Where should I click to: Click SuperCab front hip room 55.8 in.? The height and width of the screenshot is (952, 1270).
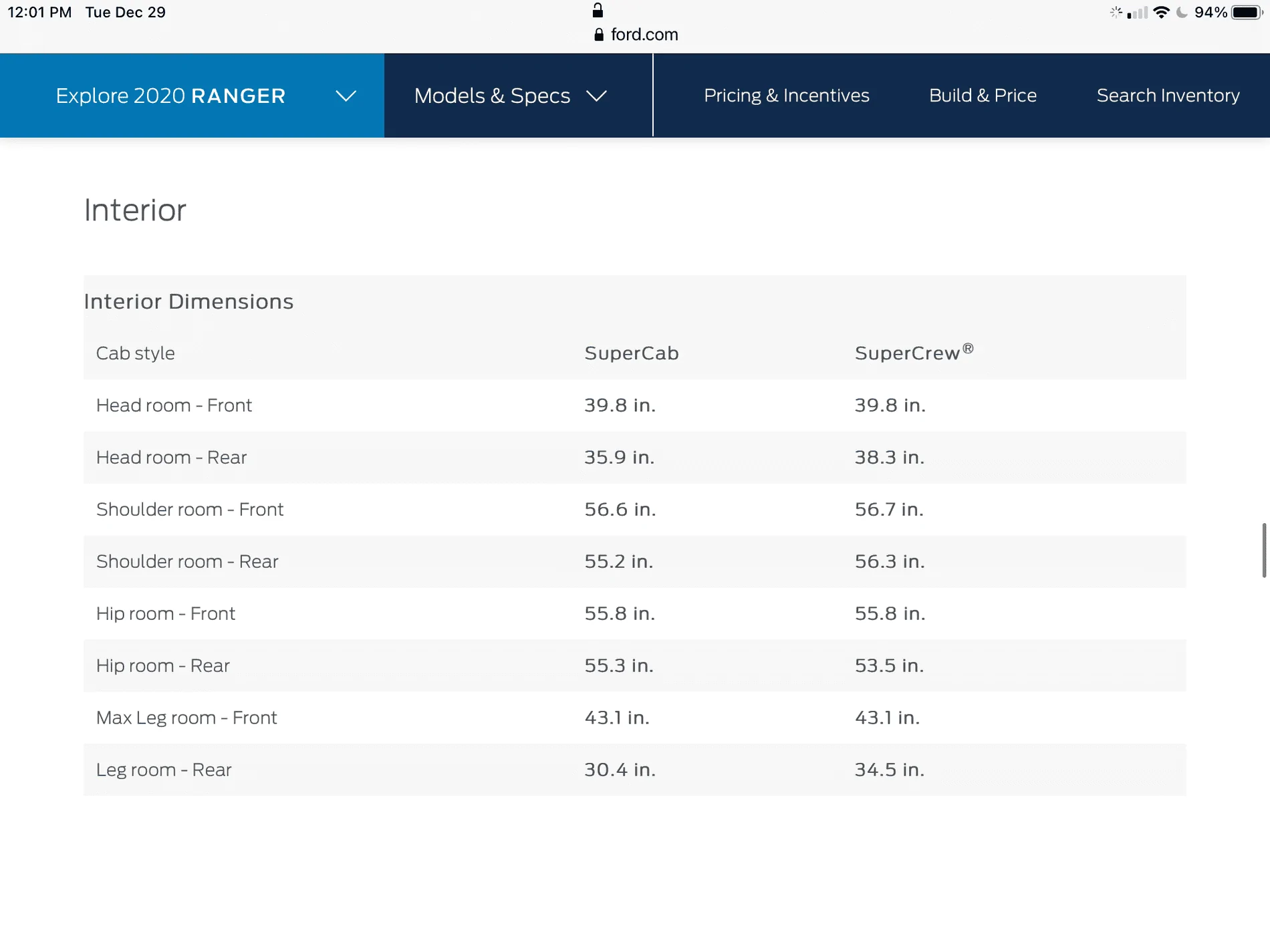click(620, 613)
